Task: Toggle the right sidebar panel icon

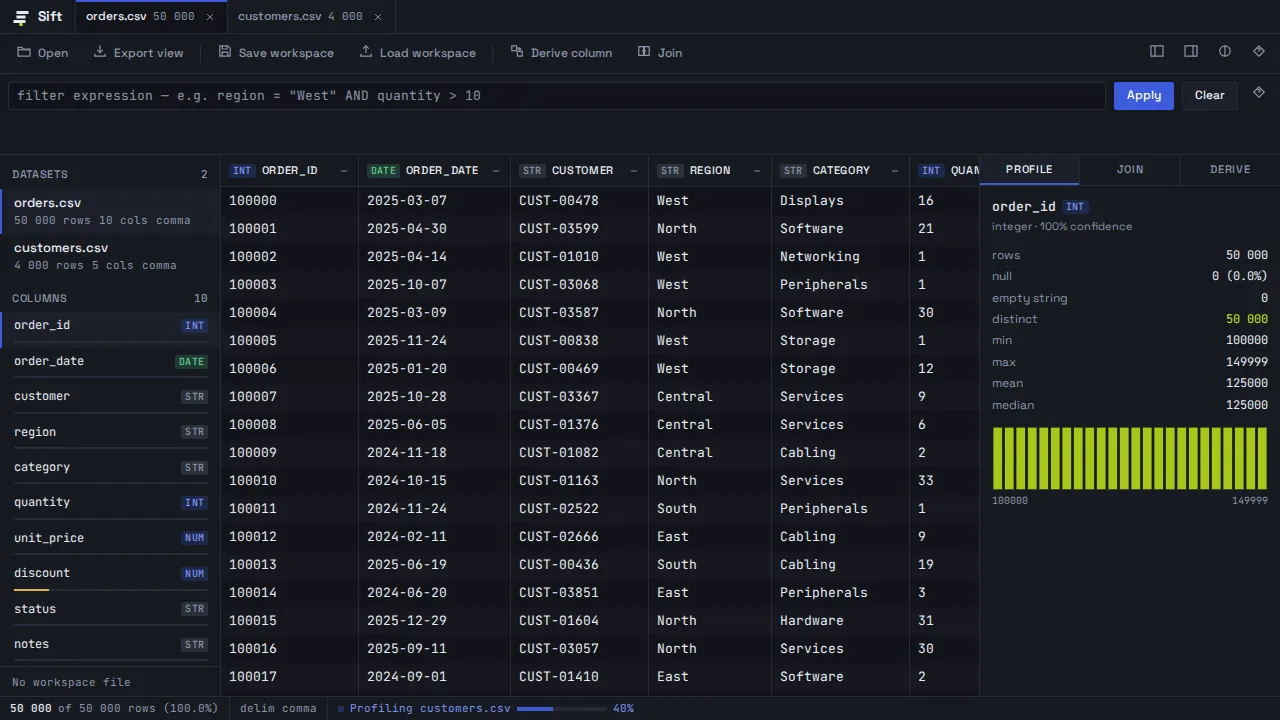Action: [1191, 51]
